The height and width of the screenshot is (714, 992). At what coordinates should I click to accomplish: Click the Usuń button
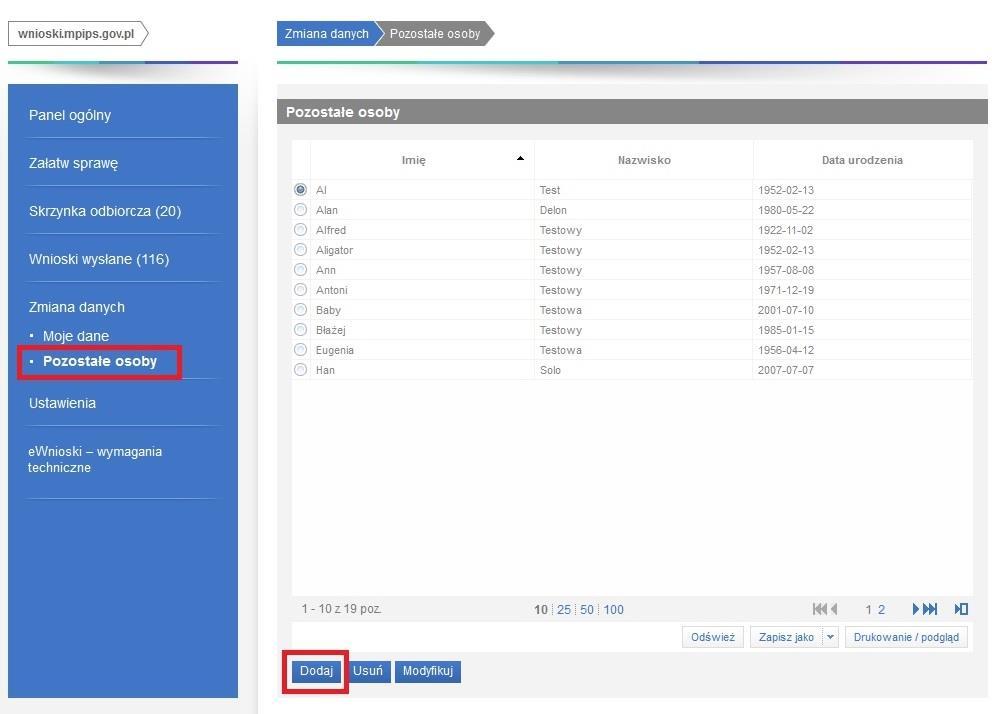(x=368, y=671)
